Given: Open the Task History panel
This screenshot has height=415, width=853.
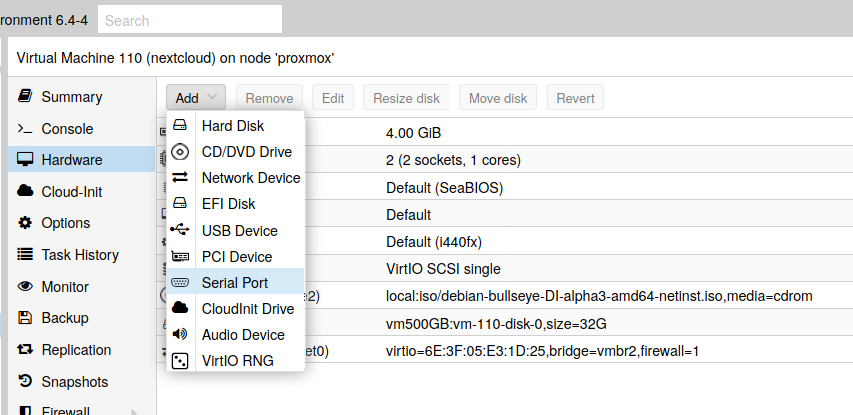Looking at the screenshot, I should (x=80, y=255).
